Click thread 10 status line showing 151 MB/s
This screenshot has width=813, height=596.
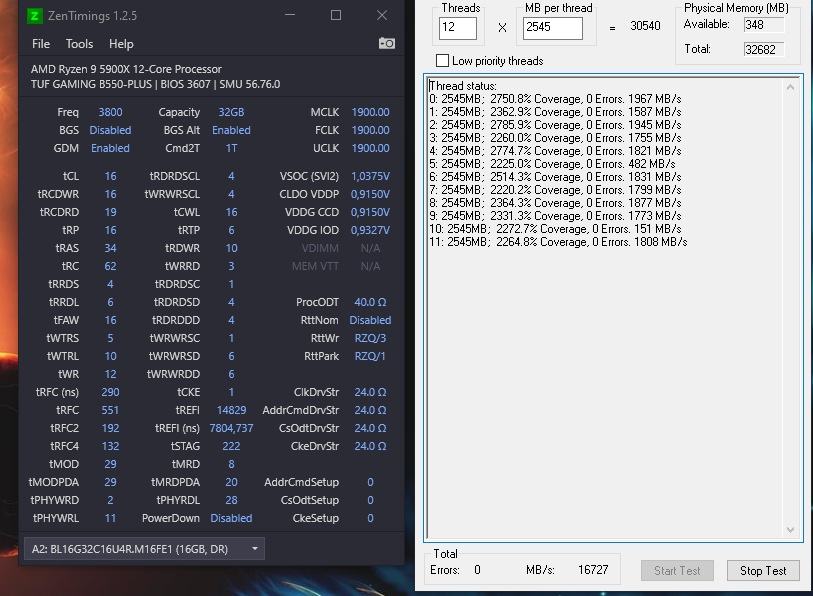555,229
